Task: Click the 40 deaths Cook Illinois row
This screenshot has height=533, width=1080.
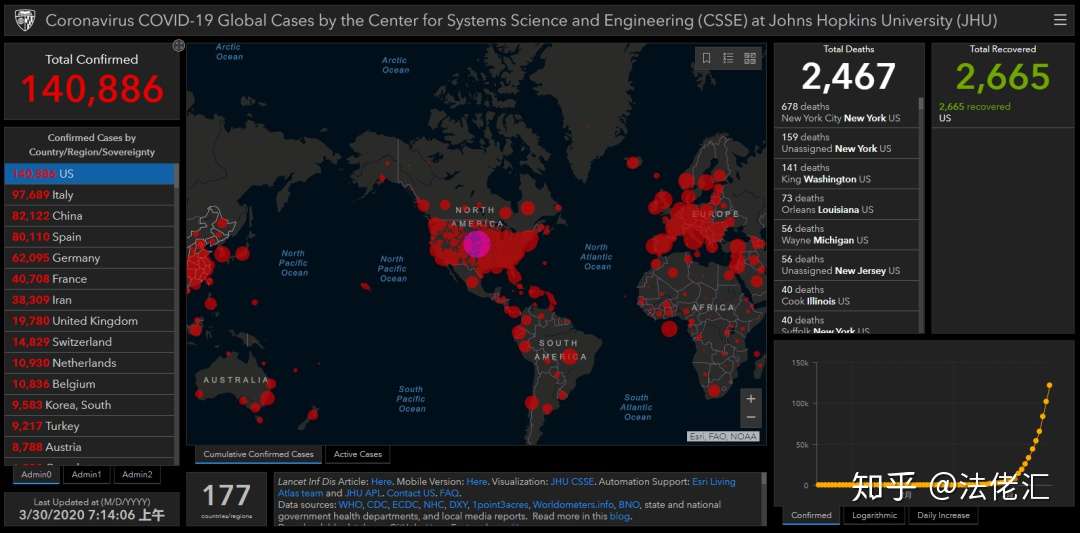Action: tap(849, 295)
